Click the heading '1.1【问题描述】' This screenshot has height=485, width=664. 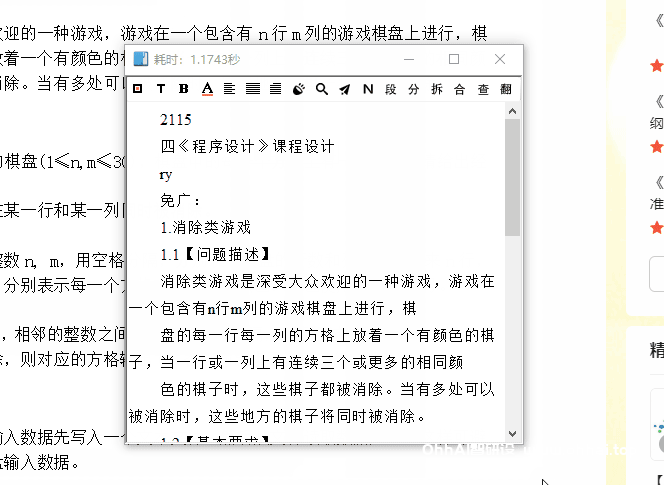(216, 255)
